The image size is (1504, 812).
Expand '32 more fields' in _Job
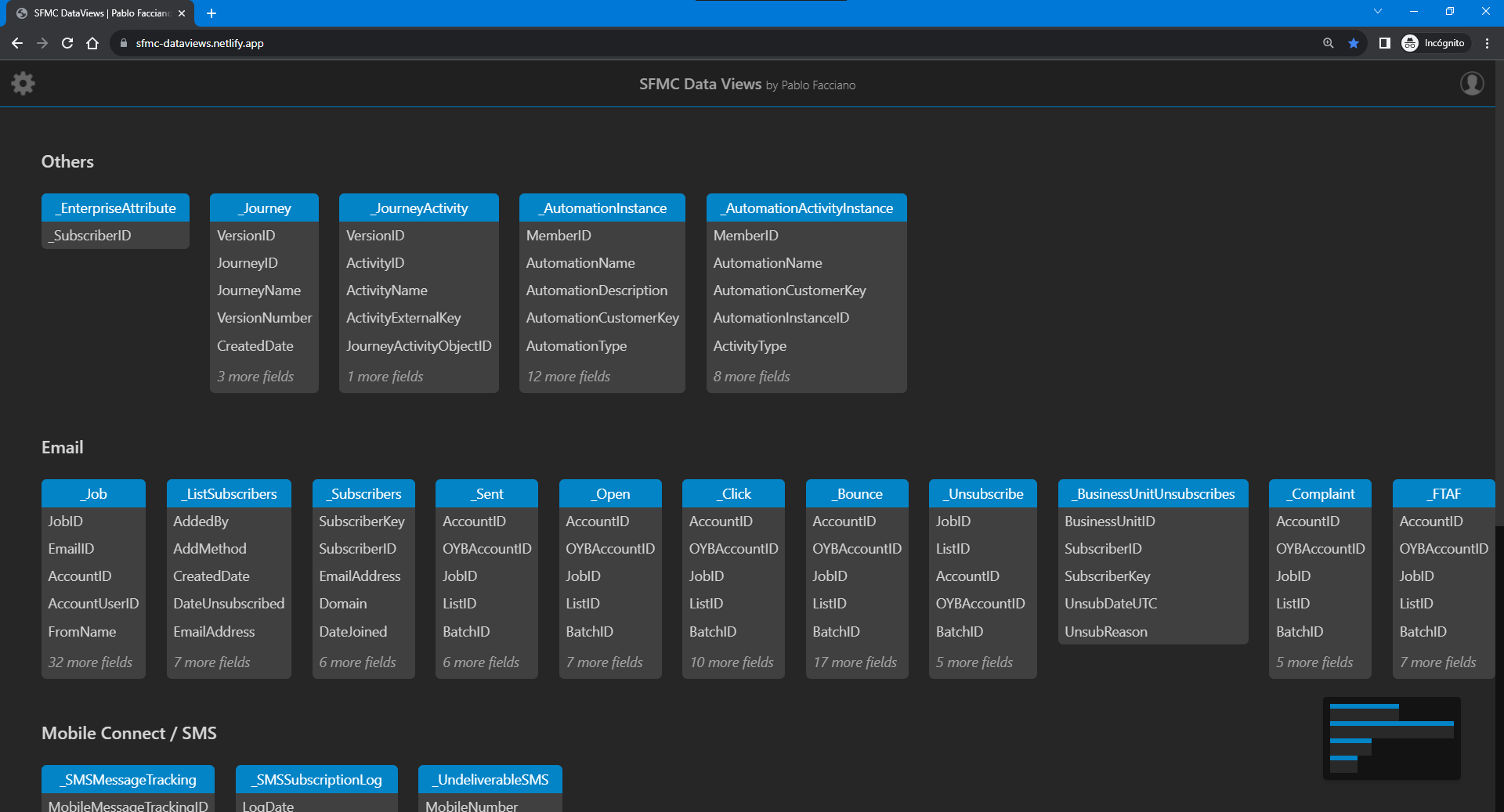pos(90,662)
